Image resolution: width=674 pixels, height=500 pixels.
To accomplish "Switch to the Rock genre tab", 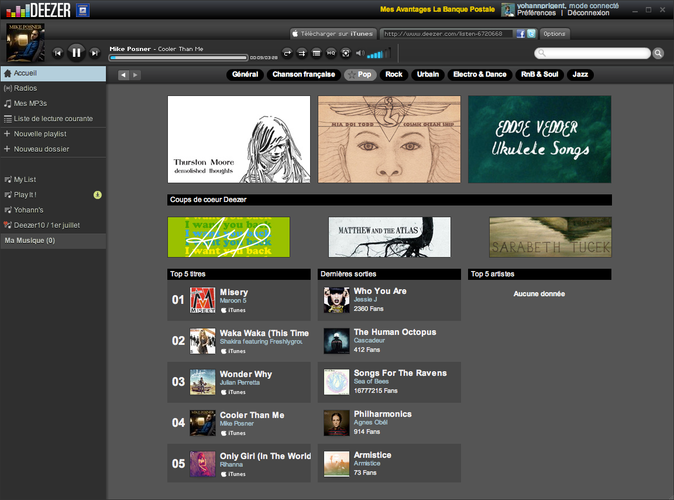I will (x=394, y=74).
